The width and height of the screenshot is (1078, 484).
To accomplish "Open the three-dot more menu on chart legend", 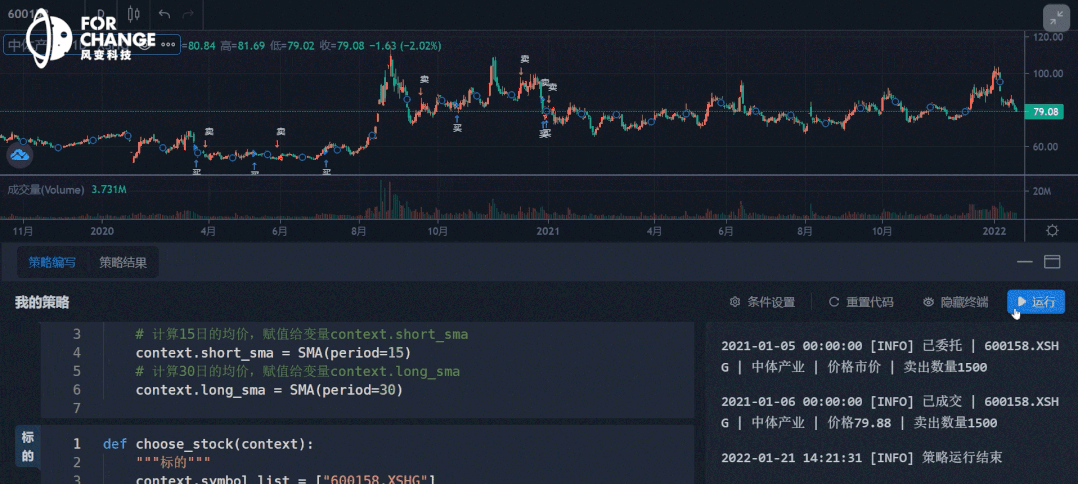I will pyautogui.click(x=168, y=45).
